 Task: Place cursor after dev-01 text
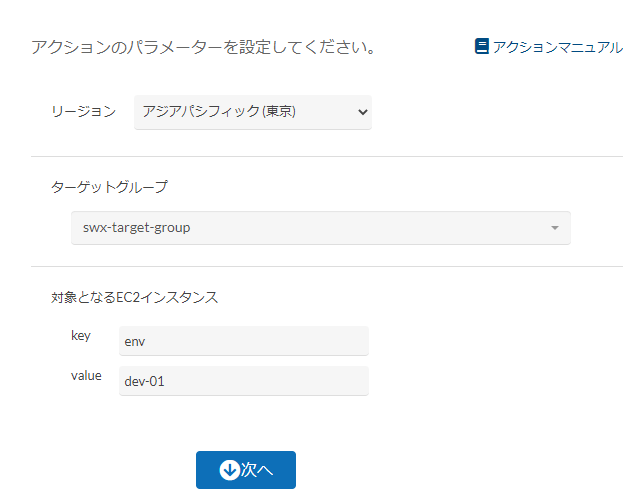[x=166, y=381]
